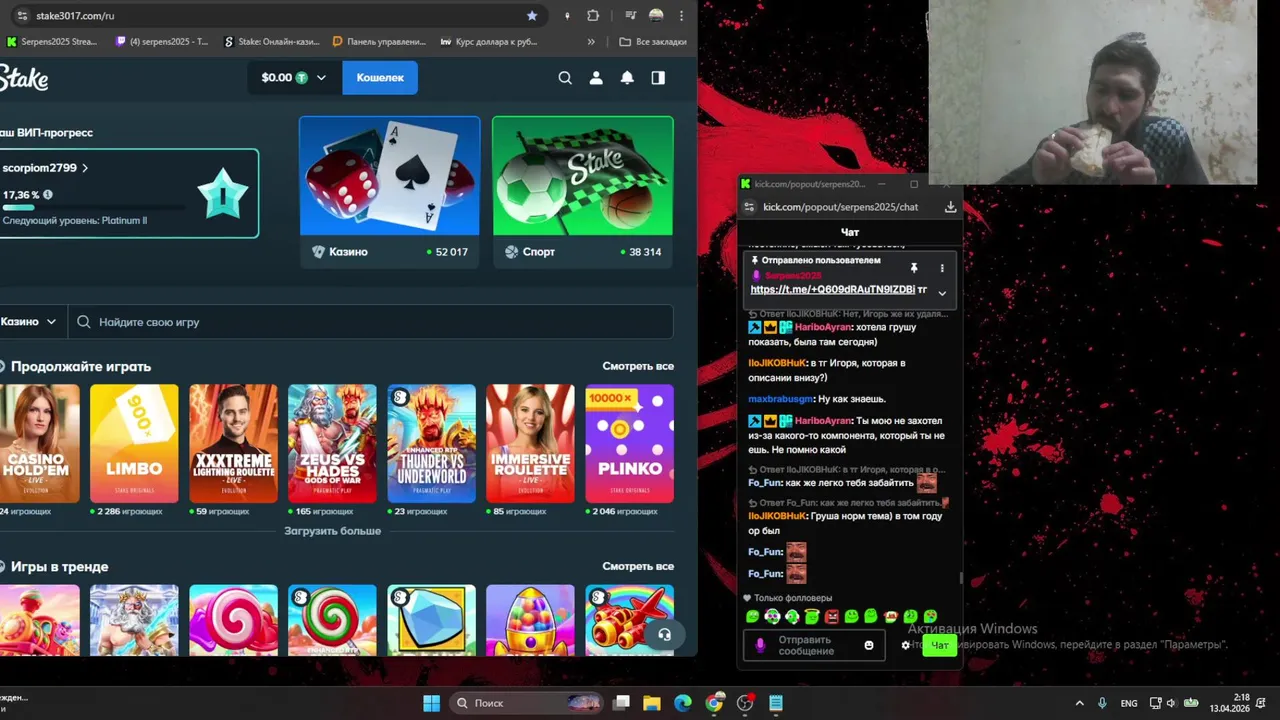Open scorpiom2799 VIP profile chevron
Viewport: 1280px width, 720px height.
pyautogui.click(x=85, y=168)
